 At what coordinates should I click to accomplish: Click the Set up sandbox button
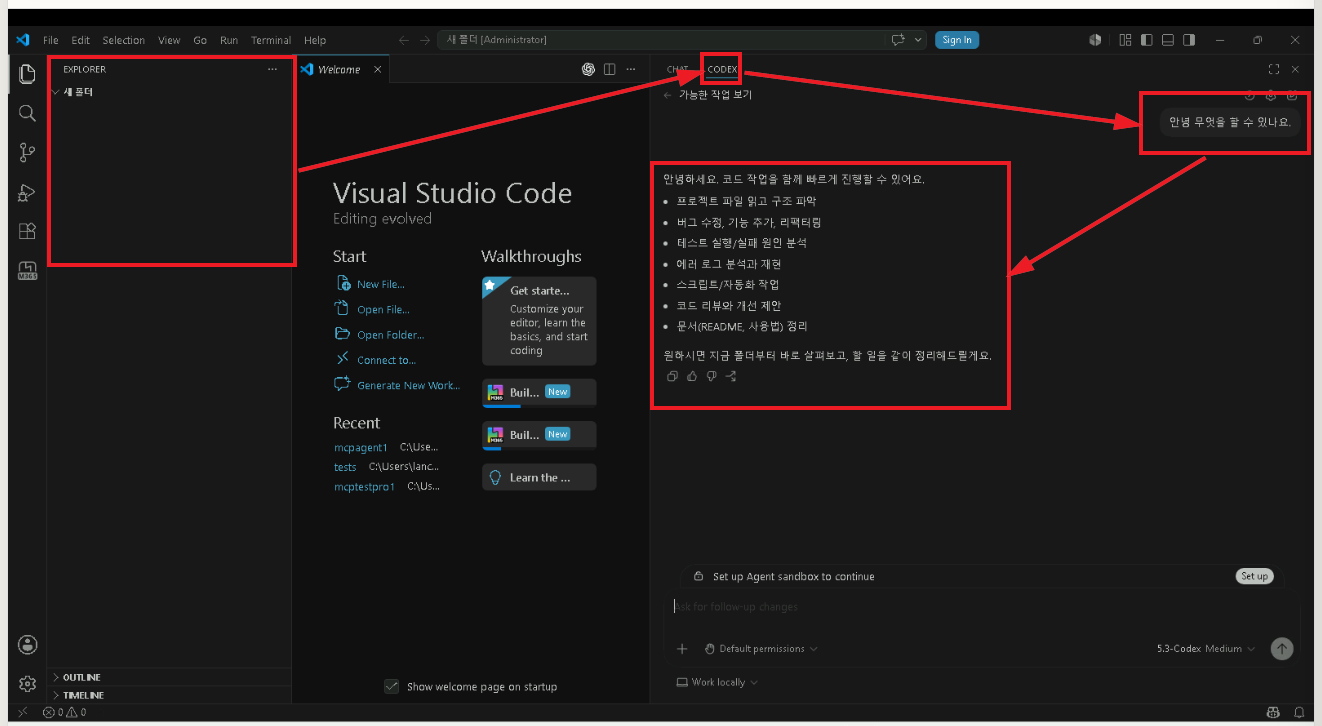pos(1254,576)
